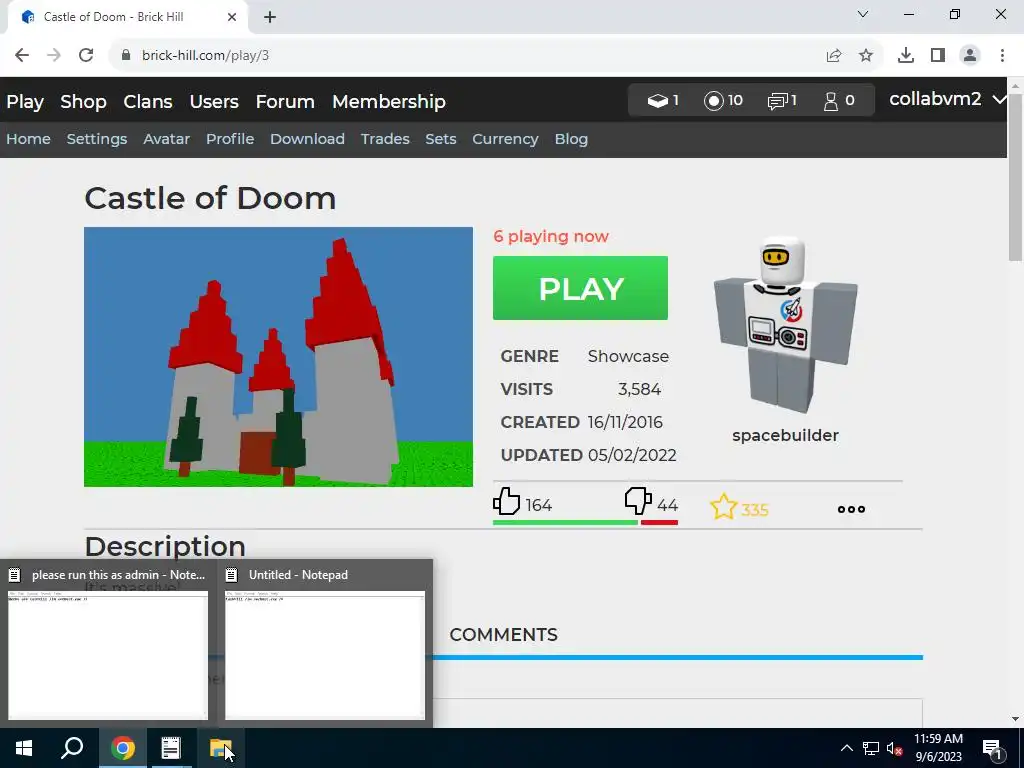The width and height of the screenshot is (1024, 768).
Task: Open File Explorer from the taskbar
Action: click(220, 748)
